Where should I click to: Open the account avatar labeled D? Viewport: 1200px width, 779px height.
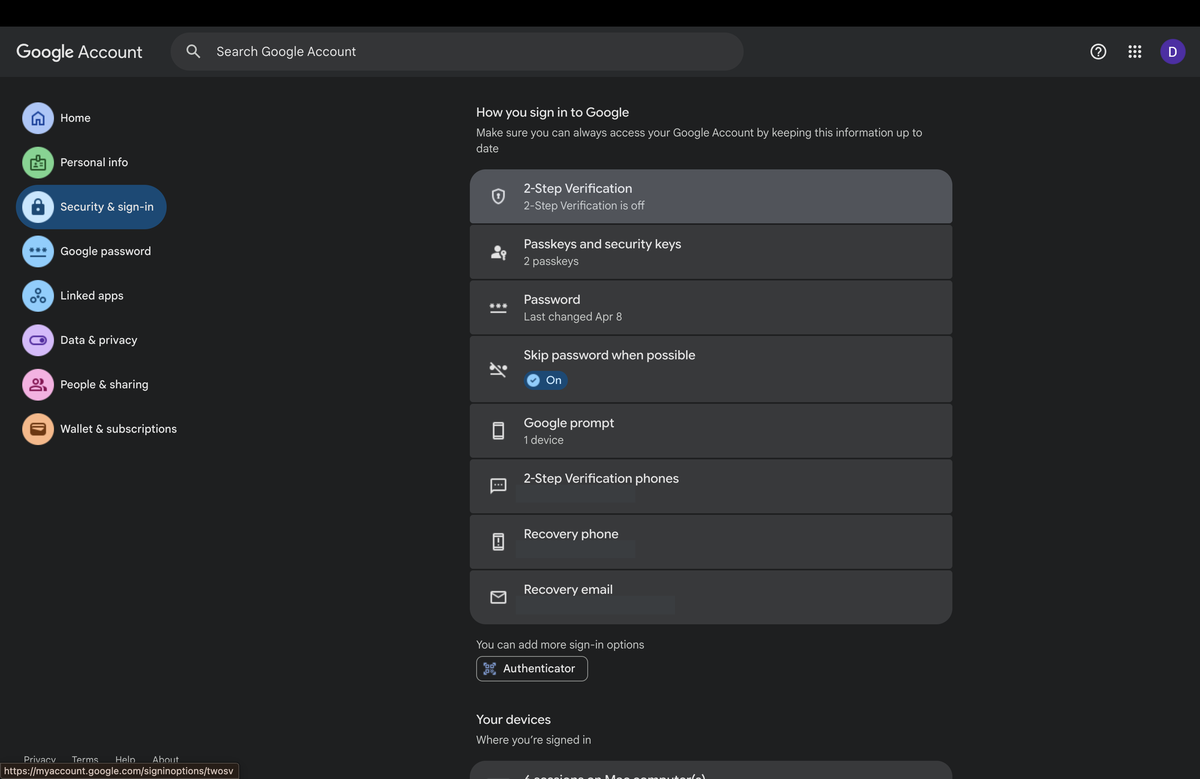(x=1172, y=52)
